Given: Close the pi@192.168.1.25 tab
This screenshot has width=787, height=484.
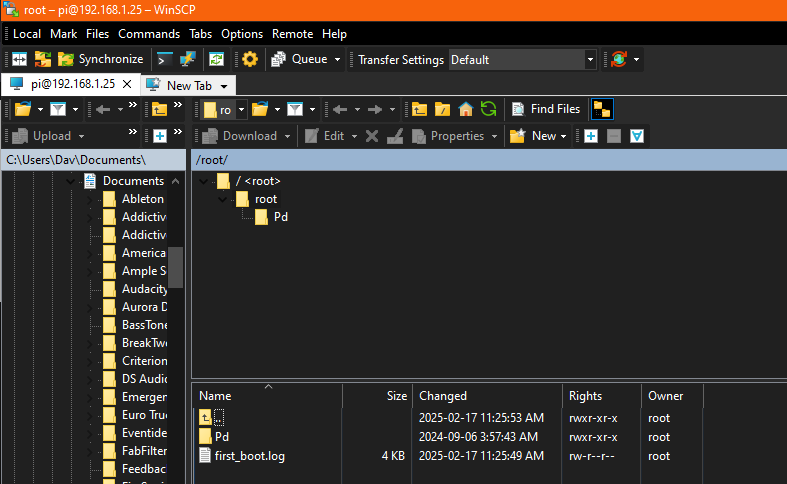Looking at the screenshot, I should (127, 84).
